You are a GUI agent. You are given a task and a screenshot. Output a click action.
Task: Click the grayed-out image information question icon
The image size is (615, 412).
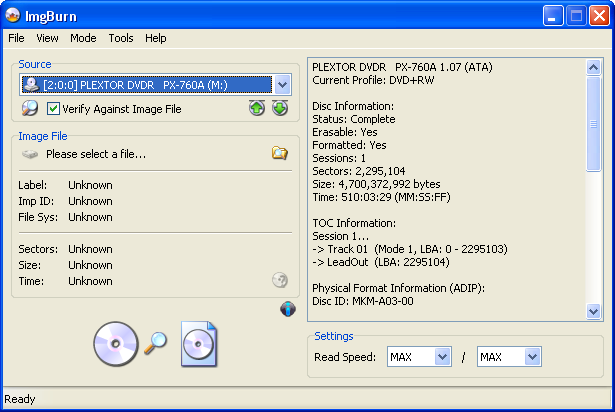(x=280, y=280)
